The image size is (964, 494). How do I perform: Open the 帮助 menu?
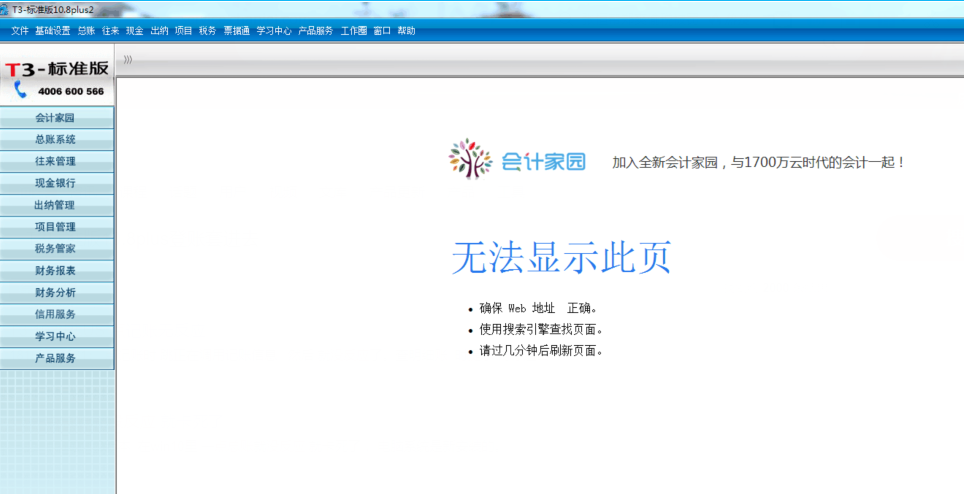tap(406, 31)
